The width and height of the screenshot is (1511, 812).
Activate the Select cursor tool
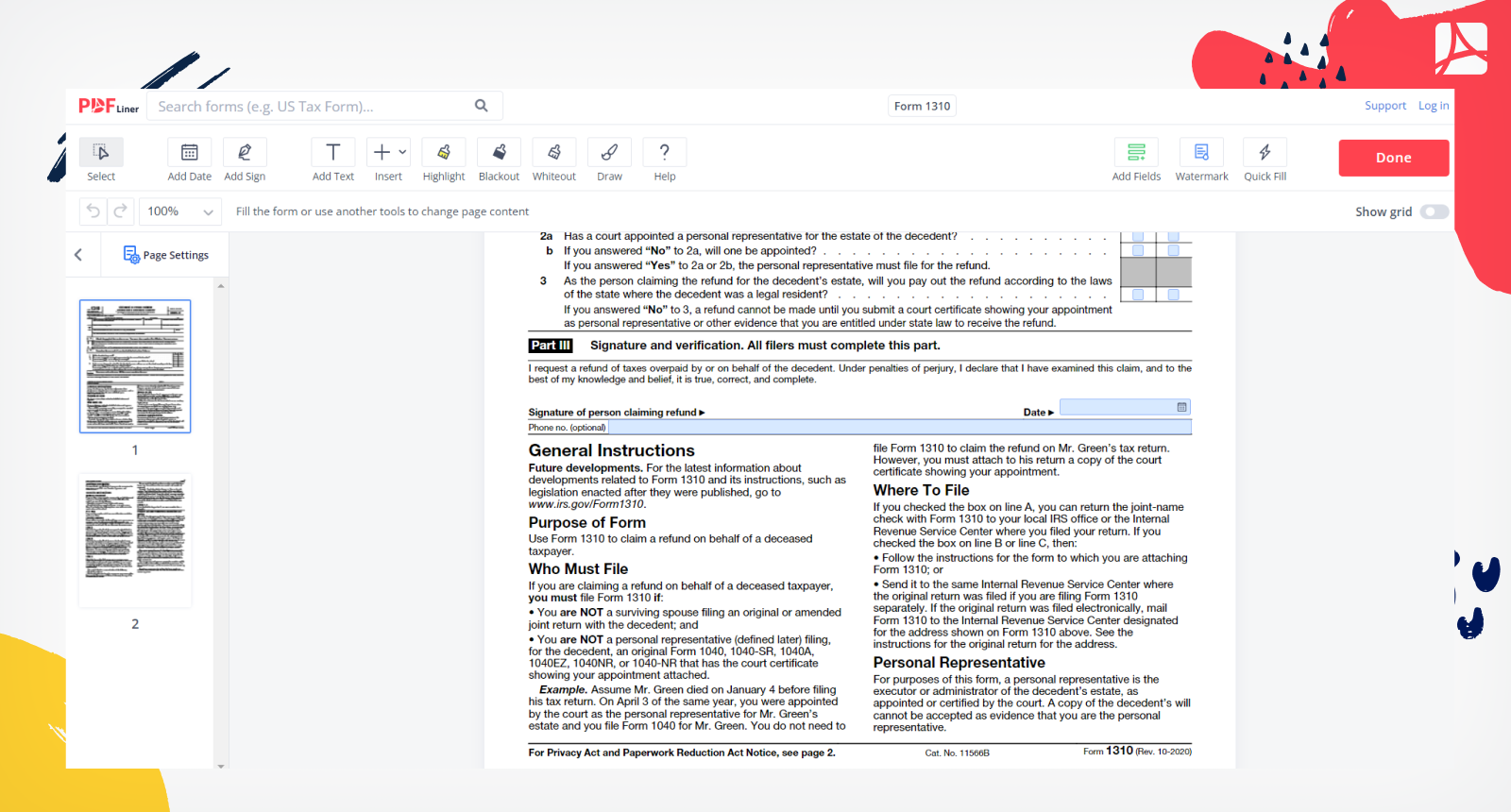(101, 160)
